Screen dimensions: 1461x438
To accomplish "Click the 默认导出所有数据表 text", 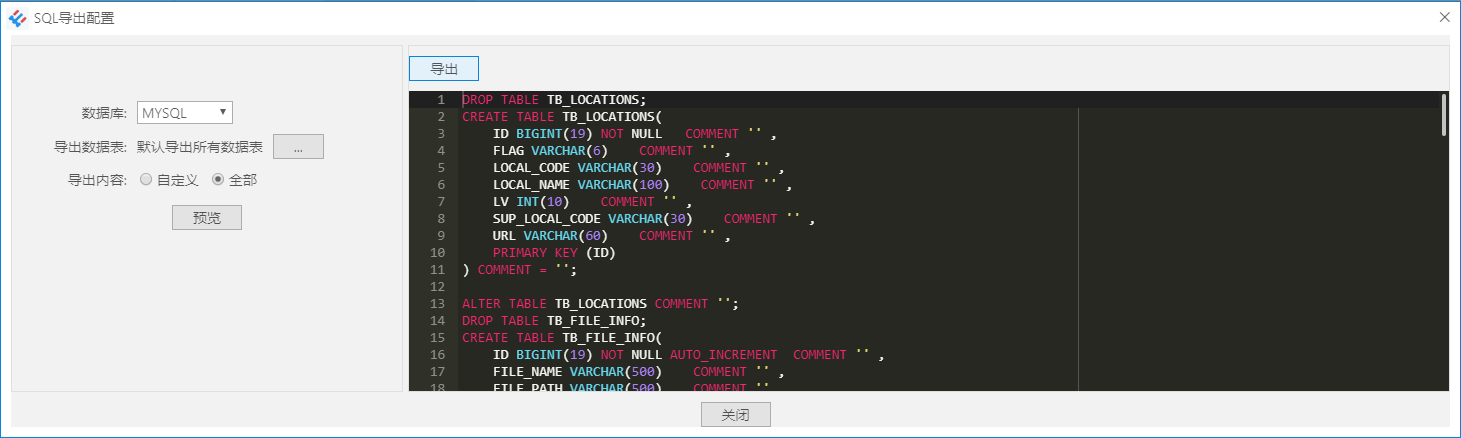I will 200,147.
